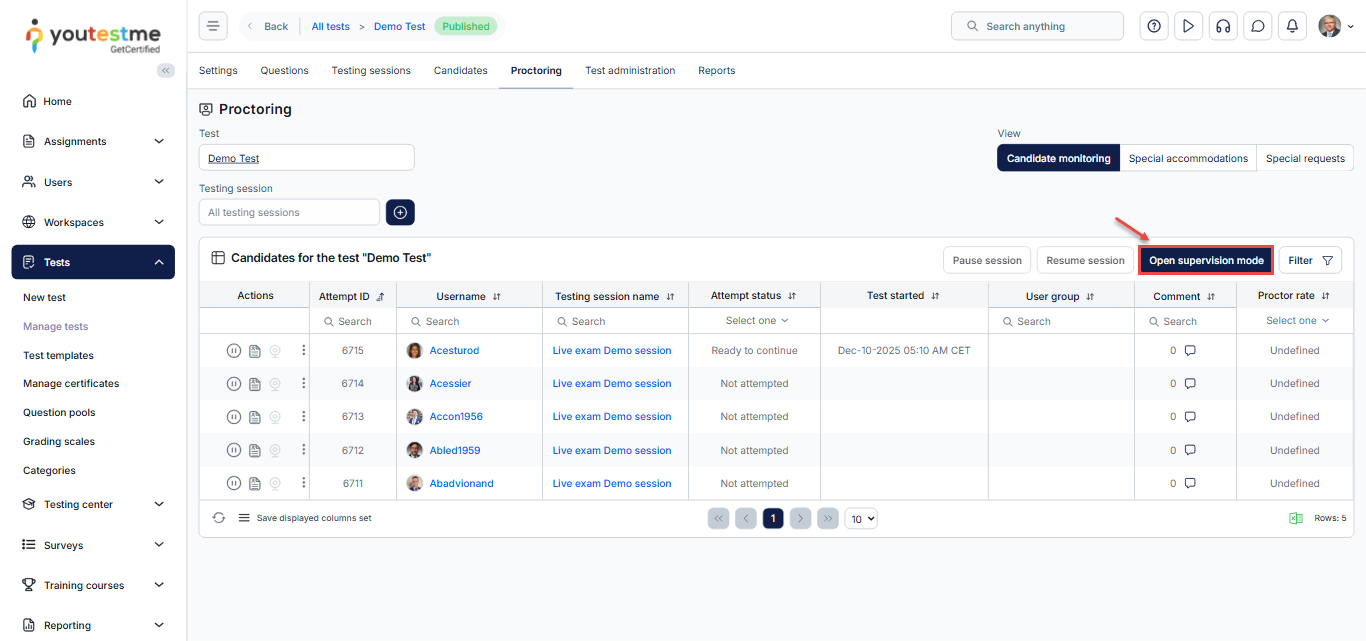Click the refresh table icon
The image size is (1366, 641).
pos(219,518)
